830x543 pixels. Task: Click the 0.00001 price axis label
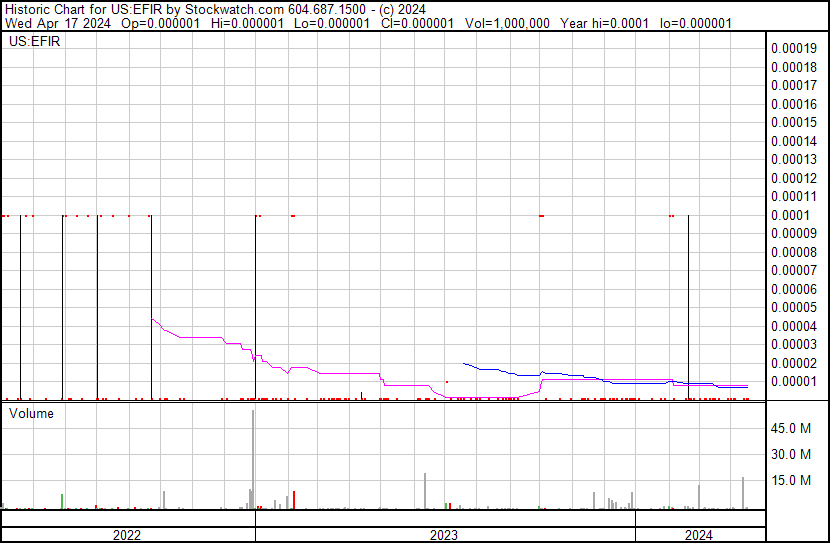coord(795,381)
